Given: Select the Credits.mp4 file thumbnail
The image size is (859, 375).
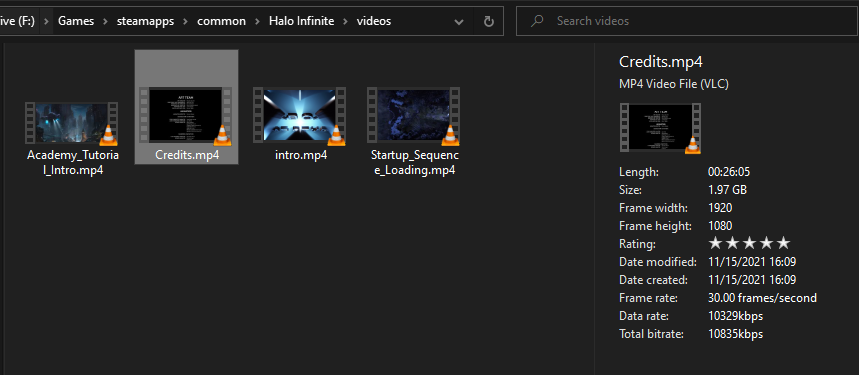Looking at the screenshot, I should (186, 116).
